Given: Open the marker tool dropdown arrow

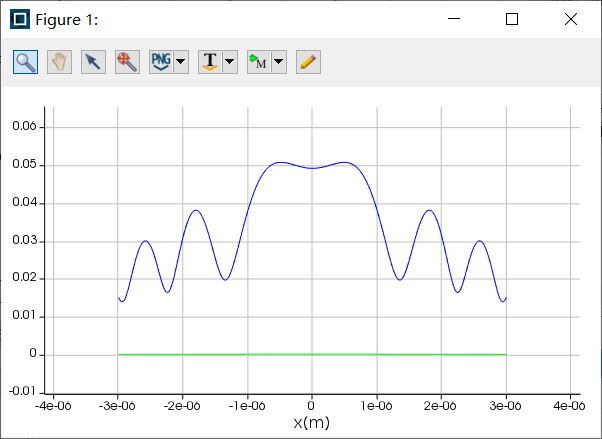Looking at the screenshot, I should coord(279,62).
